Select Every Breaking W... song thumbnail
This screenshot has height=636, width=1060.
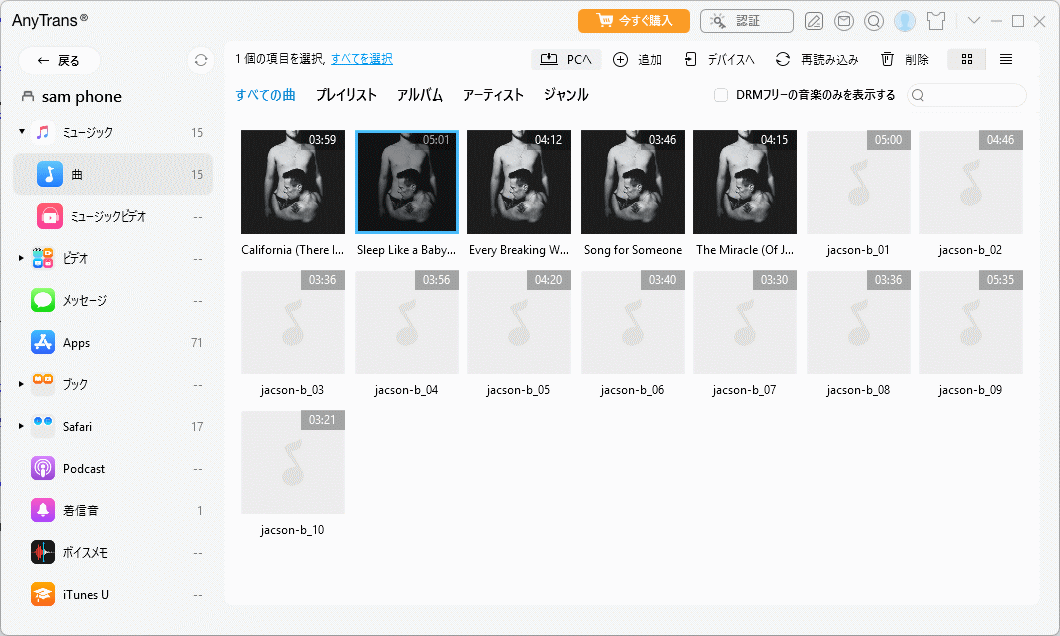click(x=519, y=182)
